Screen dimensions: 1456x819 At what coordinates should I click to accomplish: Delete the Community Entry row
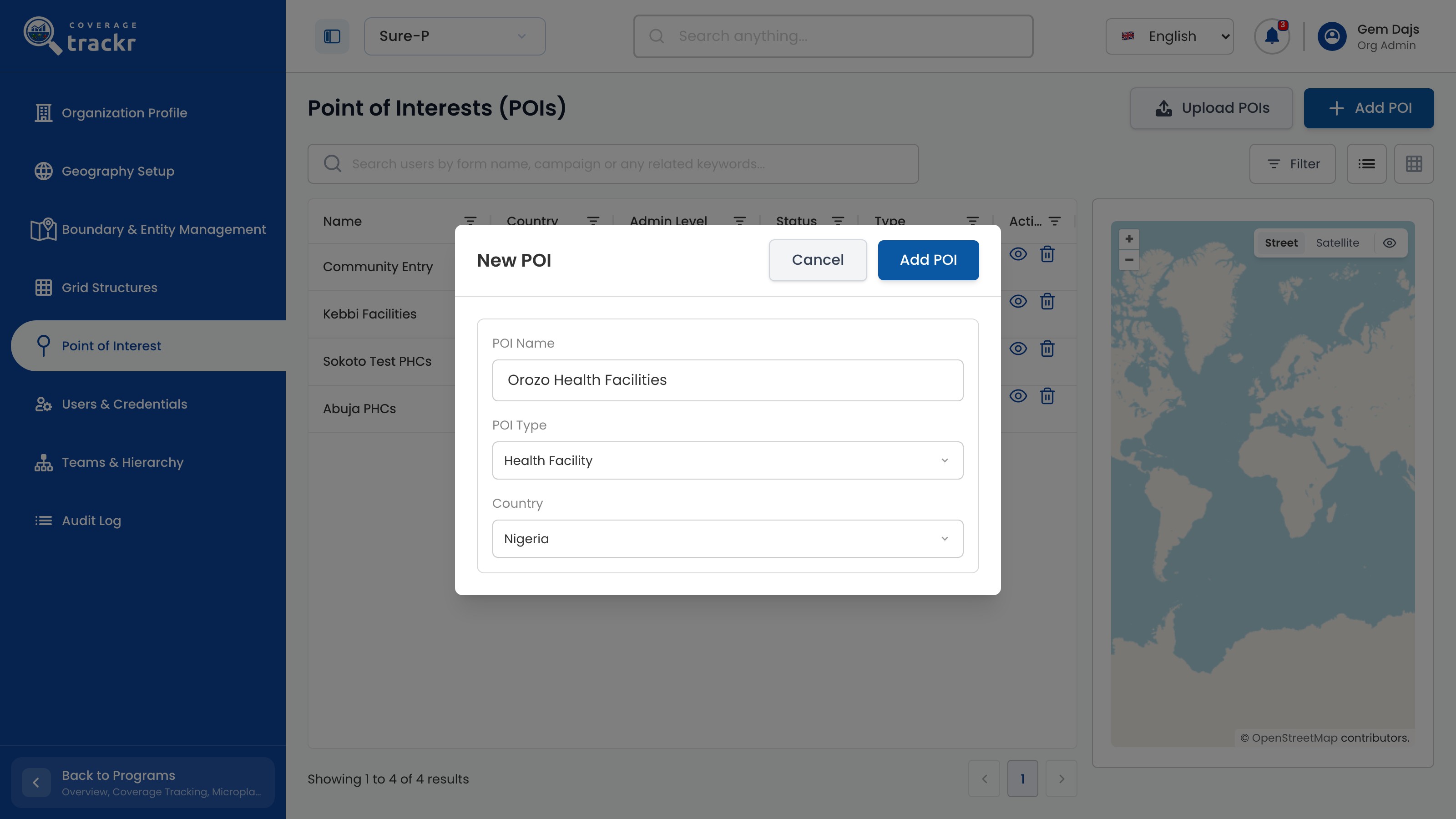click(x=1047, y=254)
